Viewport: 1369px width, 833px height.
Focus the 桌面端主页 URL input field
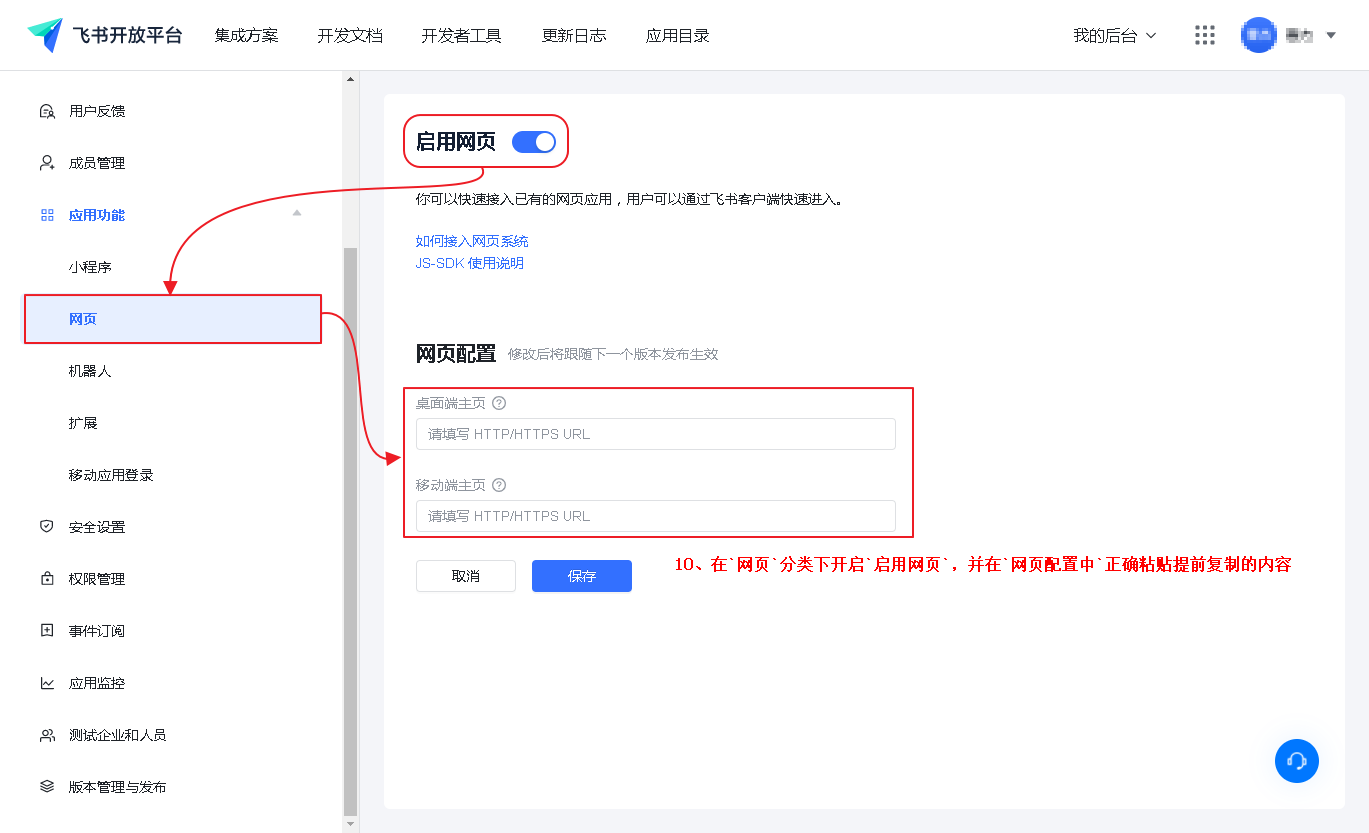655,434
